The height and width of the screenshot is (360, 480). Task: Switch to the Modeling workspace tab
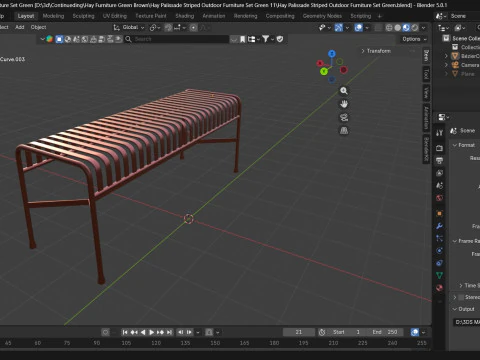[x=53, y=16]
